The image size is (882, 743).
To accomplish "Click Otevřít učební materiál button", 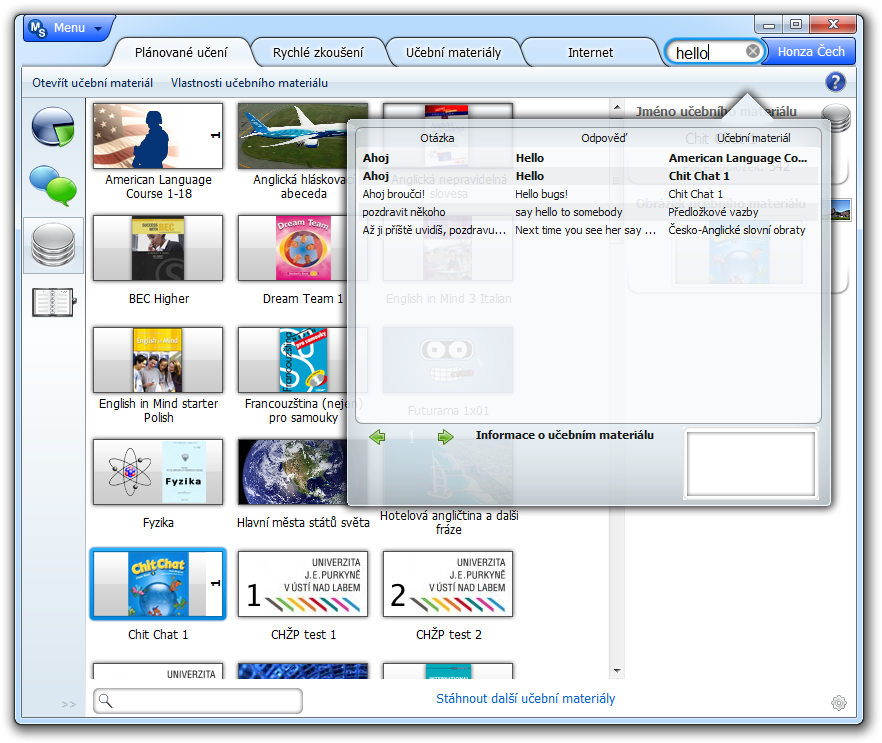I will (x=93, y=83).
